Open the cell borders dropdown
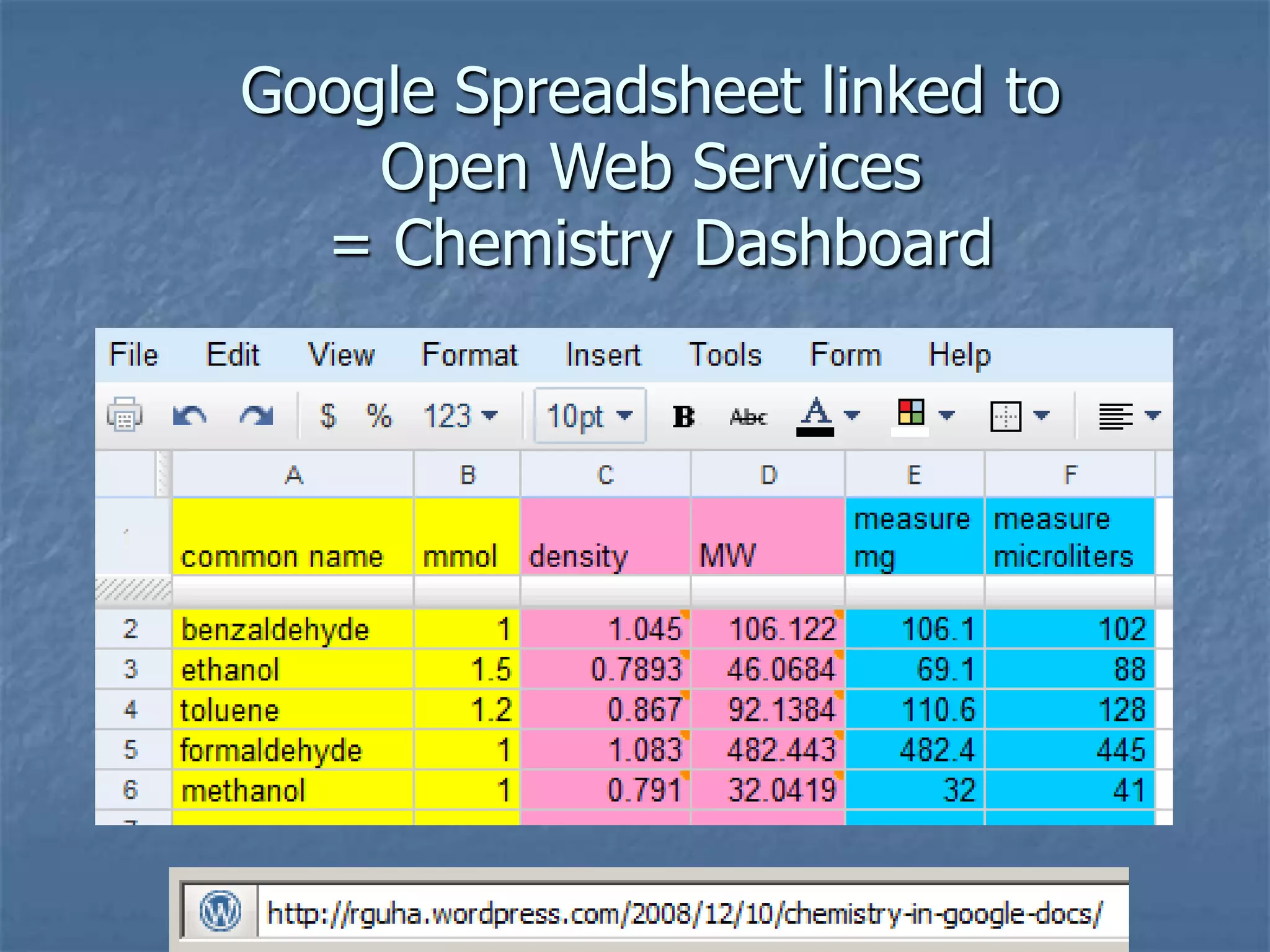The image size is (1270, 952). (x=1006, y=416)
